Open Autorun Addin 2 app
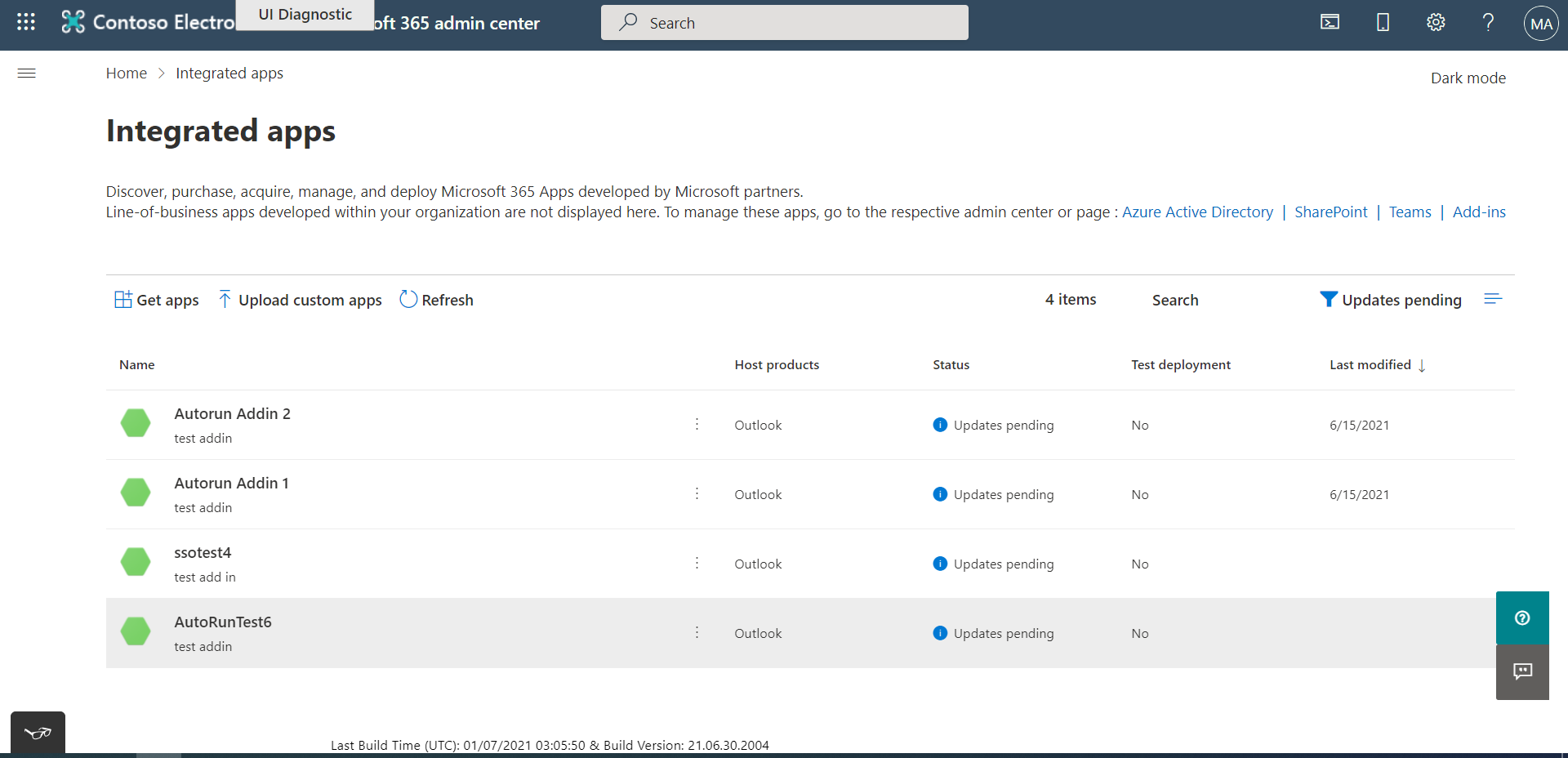Image resolution: width=1568 pixels, height=758 pixels. (232, 414)
